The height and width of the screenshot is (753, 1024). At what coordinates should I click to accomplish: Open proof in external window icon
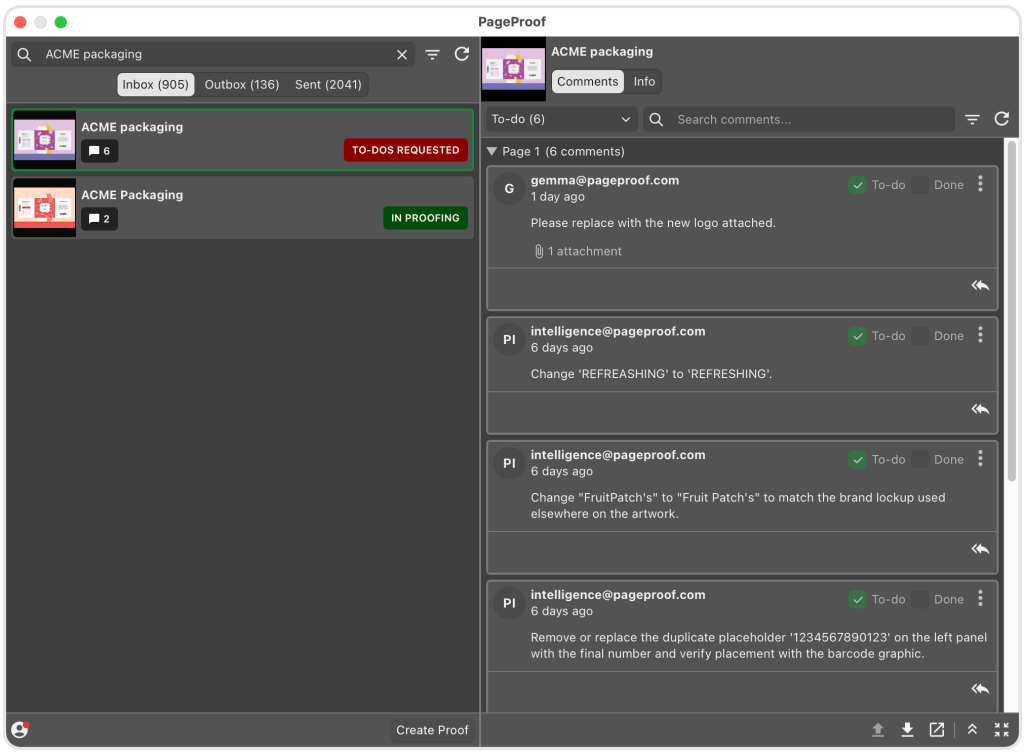tap(936, 730)
